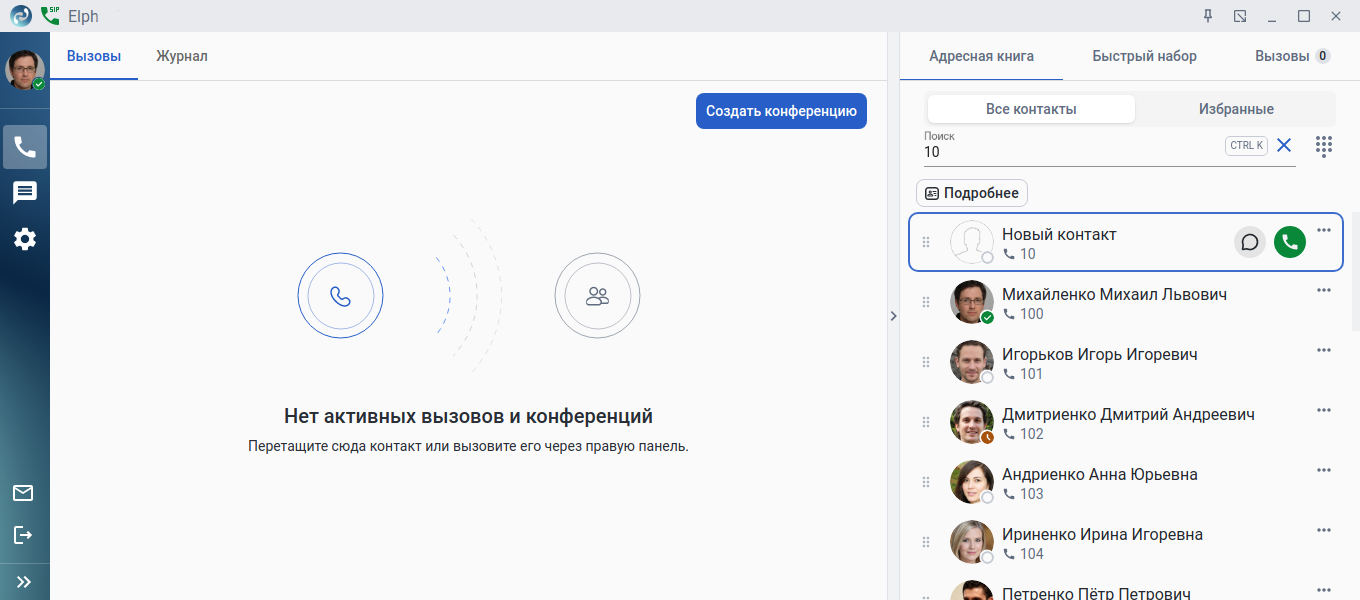Click extension number 104

1031,554
